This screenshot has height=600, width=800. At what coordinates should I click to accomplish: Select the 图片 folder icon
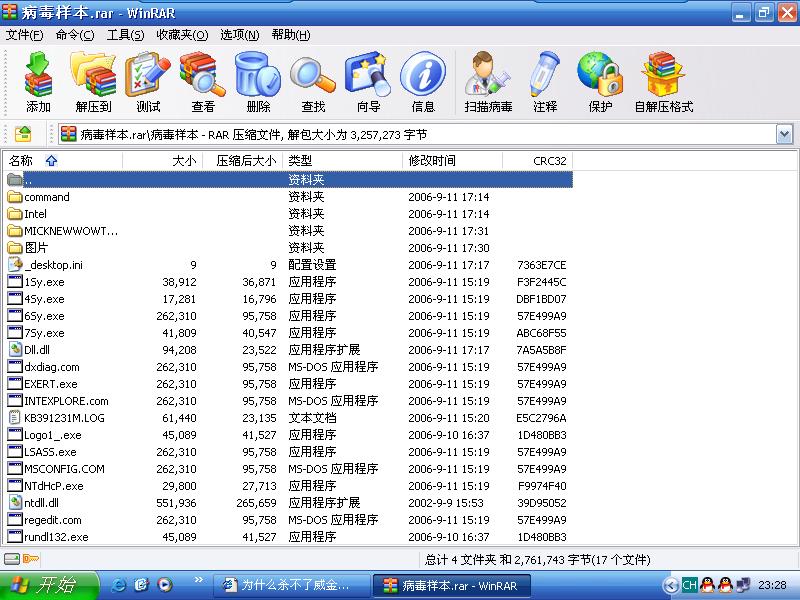pyautogui.click(x=15, y=248)
